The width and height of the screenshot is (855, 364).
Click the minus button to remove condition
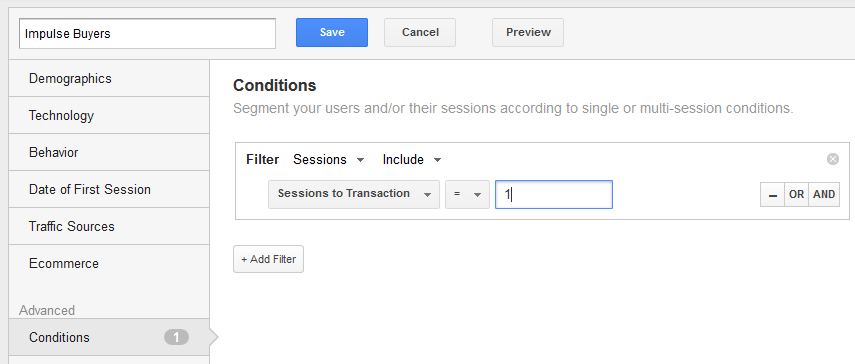772,195
